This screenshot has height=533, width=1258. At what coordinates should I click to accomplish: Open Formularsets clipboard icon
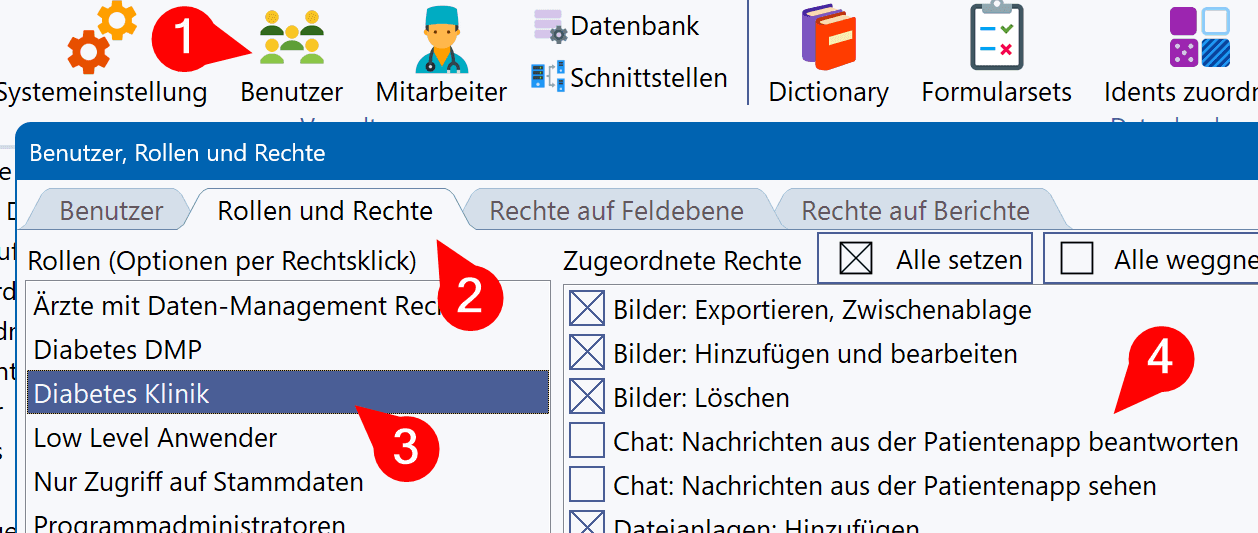tap(996, 38)
